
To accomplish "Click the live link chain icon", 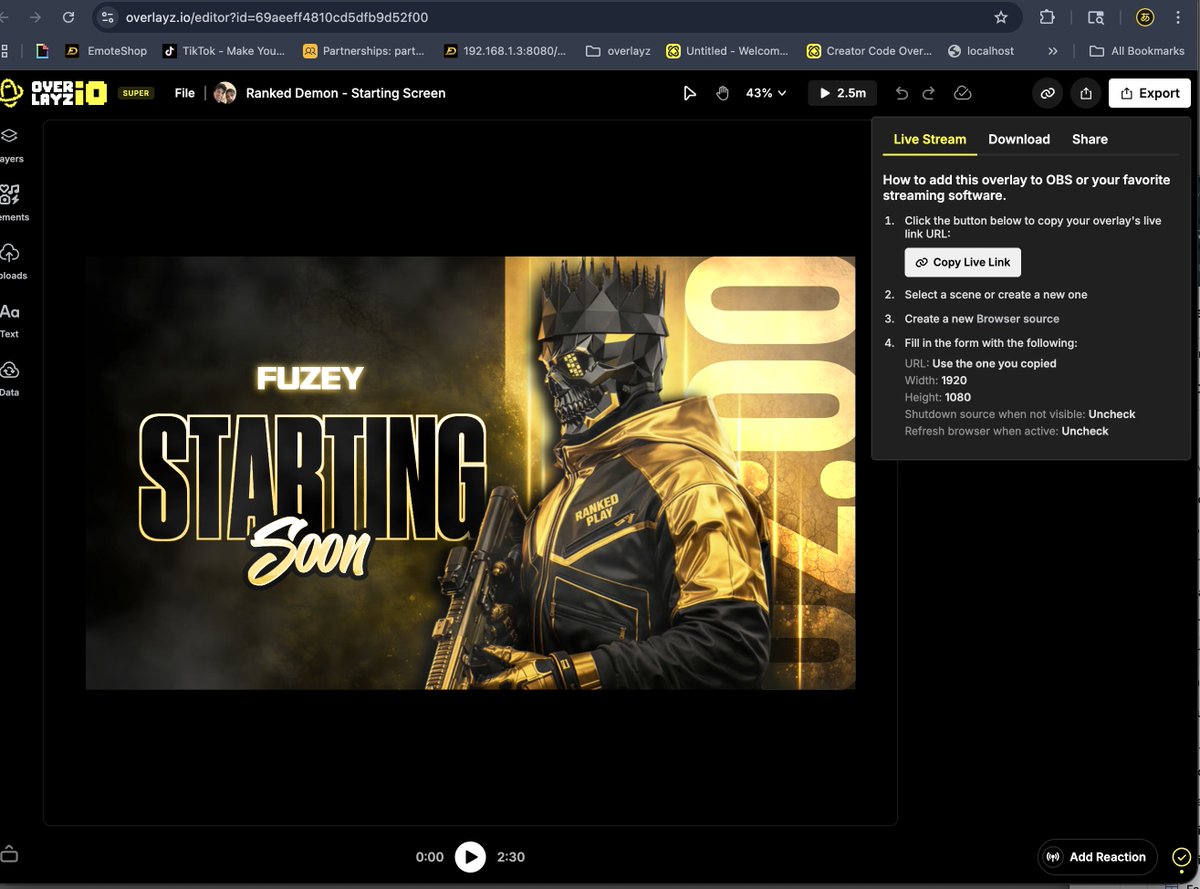I will point(1047,93).
